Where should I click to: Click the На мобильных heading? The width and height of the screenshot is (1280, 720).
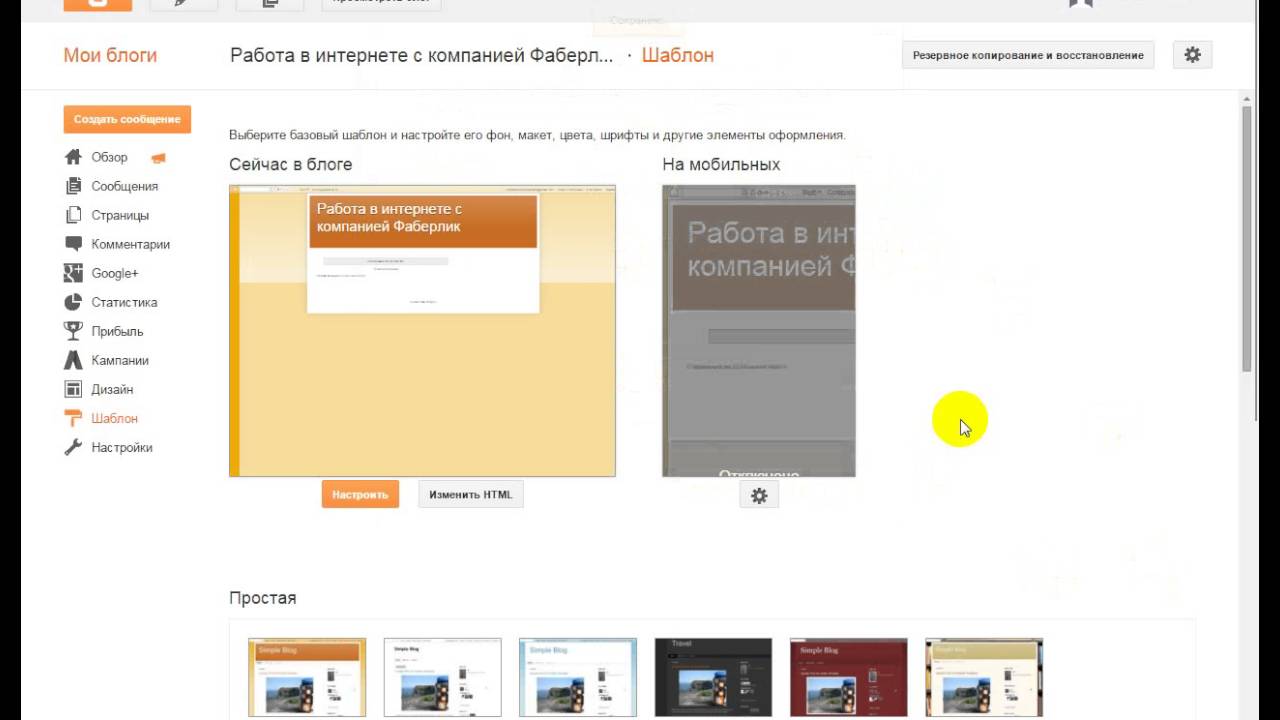pyautogui.click(x=721, y=164)
